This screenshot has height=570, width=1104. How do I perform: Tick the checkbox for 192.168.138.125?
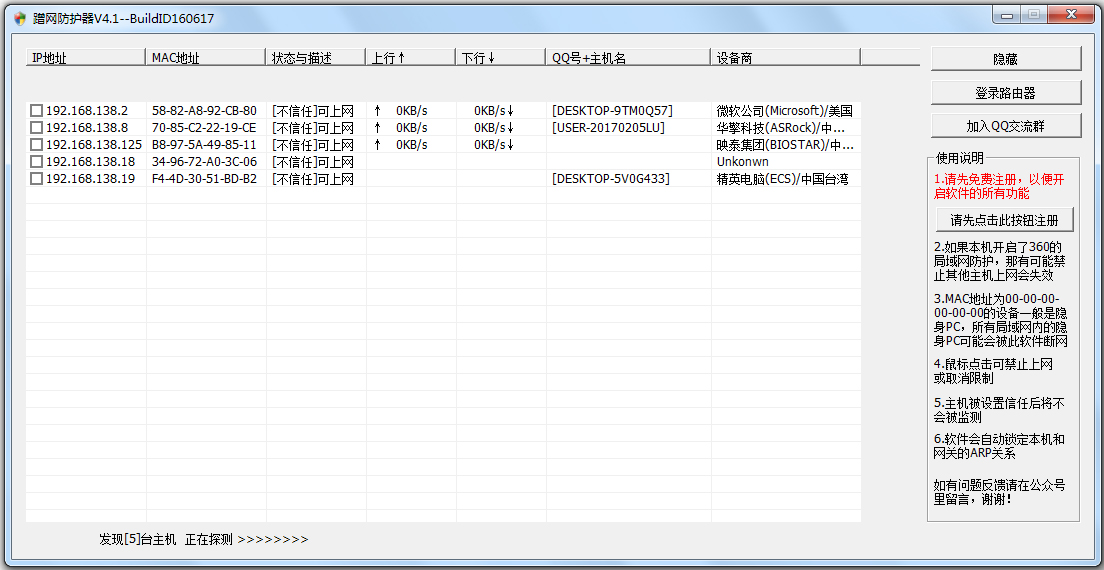36,144
